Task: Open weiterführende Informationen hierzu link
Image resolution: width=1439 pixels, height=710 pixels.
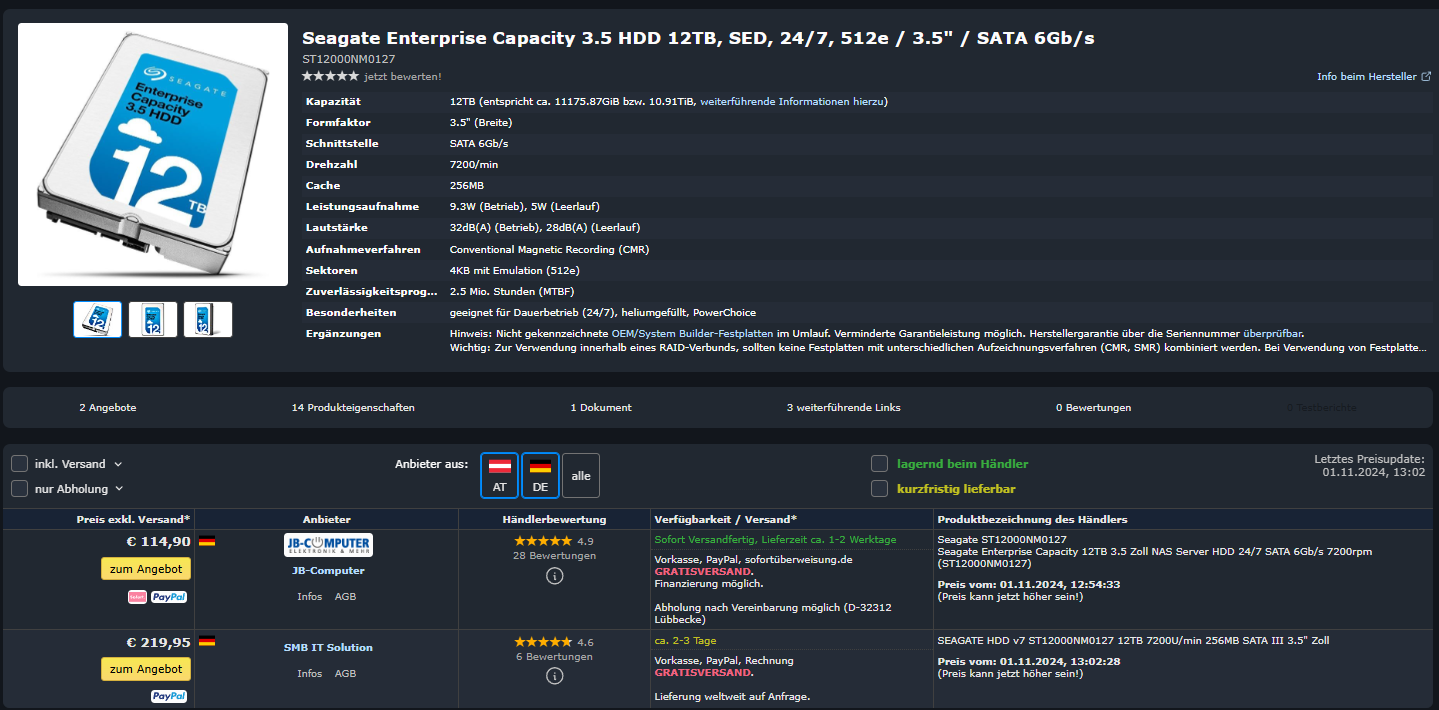Action: point(793,101)
